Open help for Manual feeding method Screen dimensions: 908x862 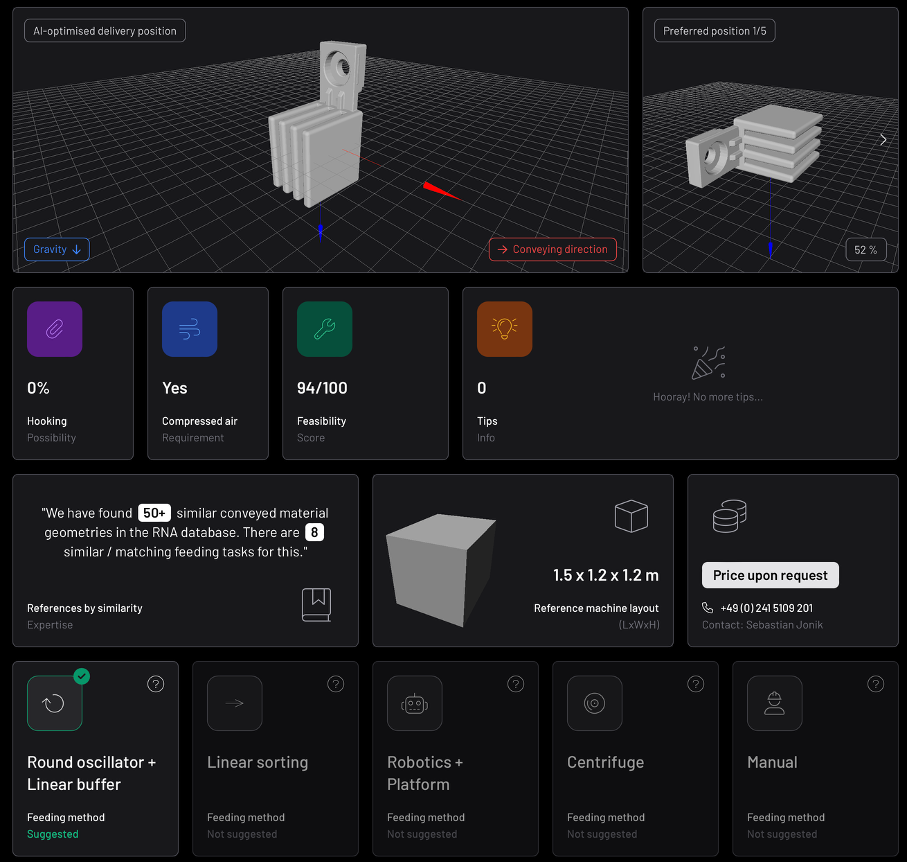tap(875, 684)
